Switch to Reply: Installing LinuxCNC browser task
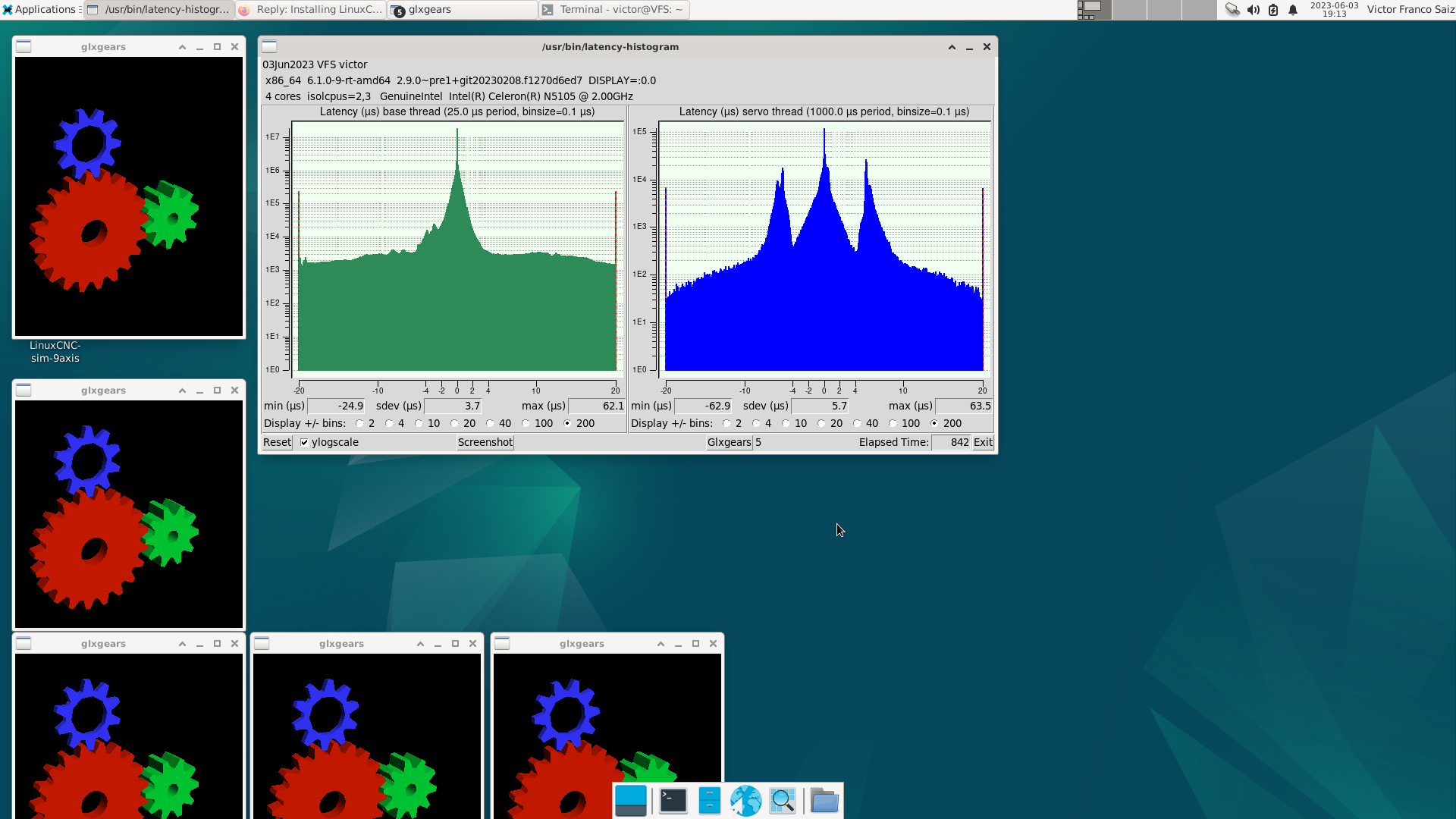Screen dimensions: 1456x819 (311, 9)
